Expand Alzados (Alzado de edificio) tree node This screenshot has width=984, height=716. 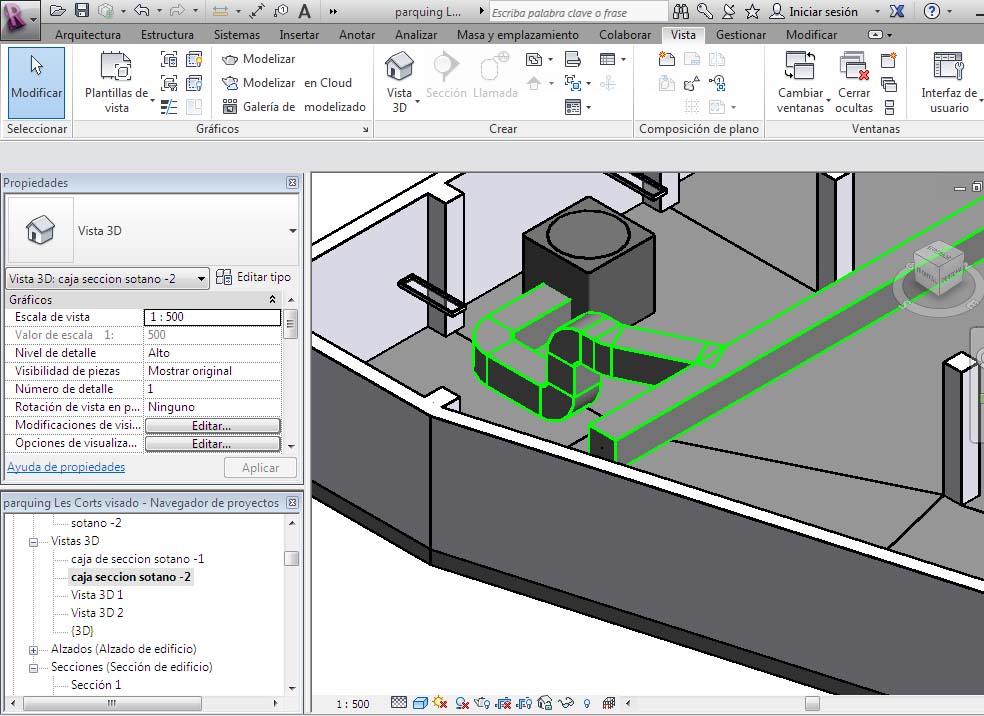pyautogui.click(x=33, y=649)
